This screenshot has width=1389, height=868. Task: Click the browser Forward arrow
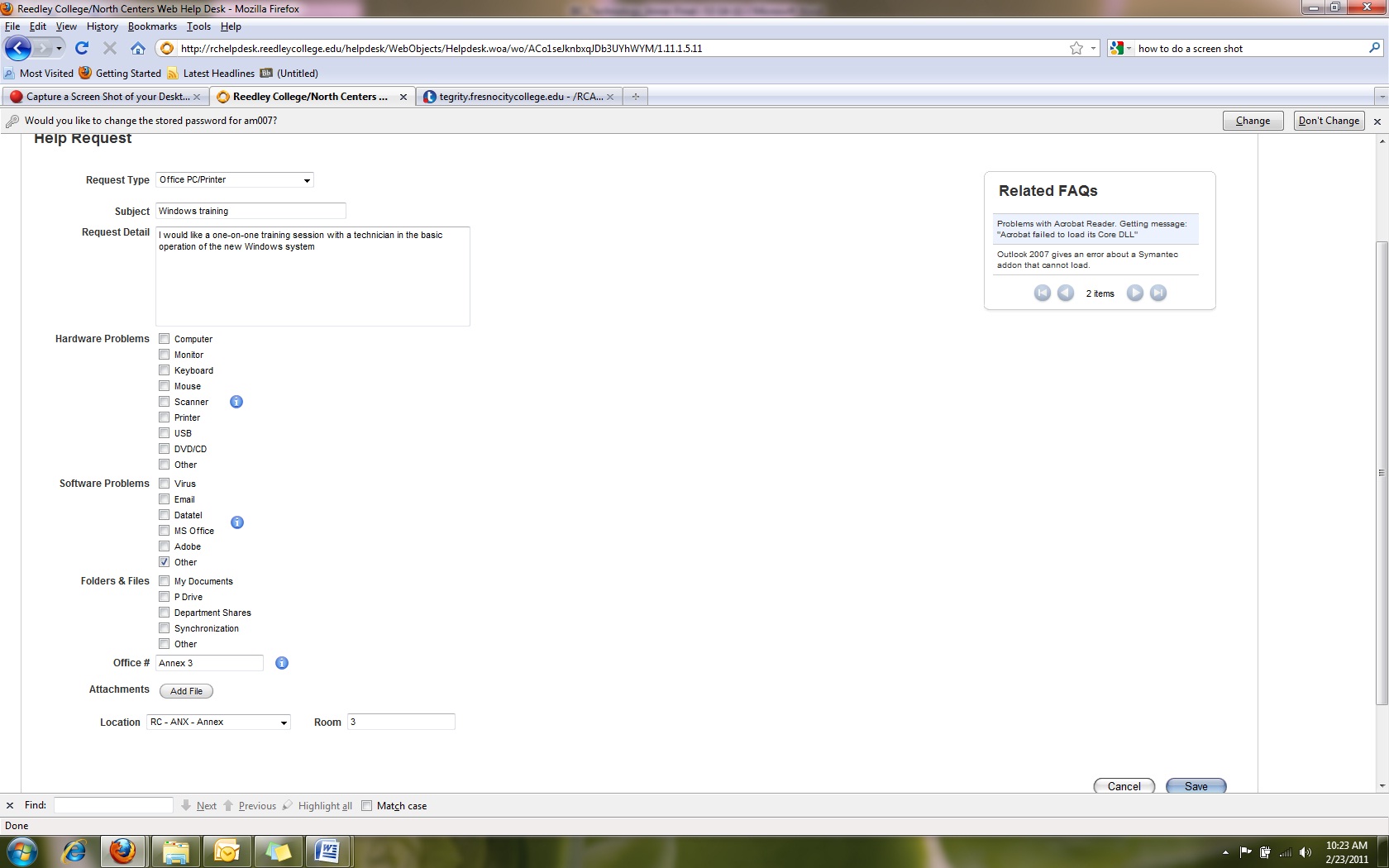click(x=41, y=48)
